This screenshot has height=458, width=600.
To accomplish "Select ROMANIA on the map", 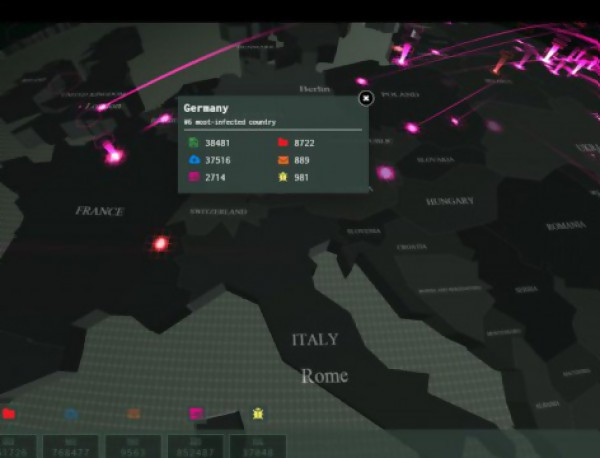I will [x=566, y=226].
